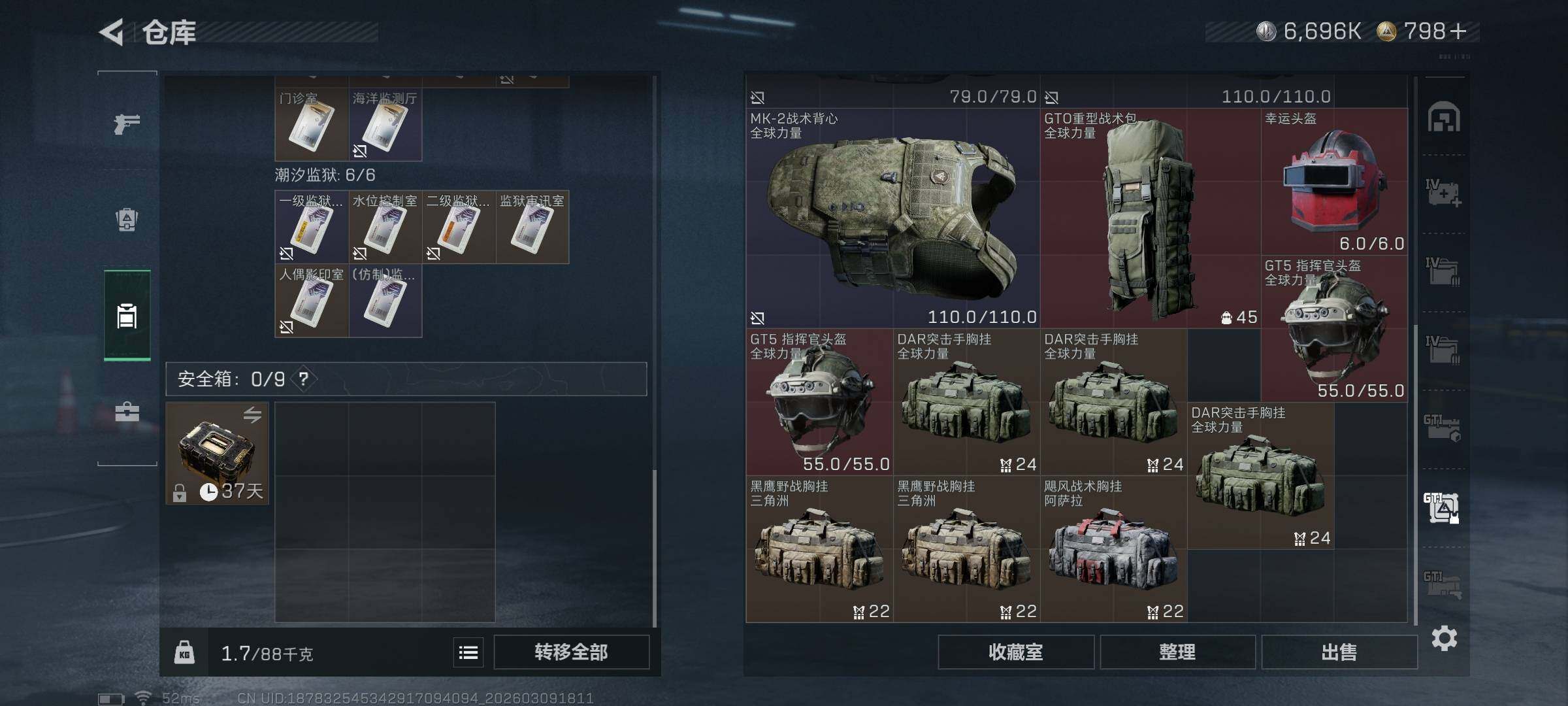Open the 收藏室 collection room button
This screenshot has width=1568, height=706.
(x=1016, y=652)
